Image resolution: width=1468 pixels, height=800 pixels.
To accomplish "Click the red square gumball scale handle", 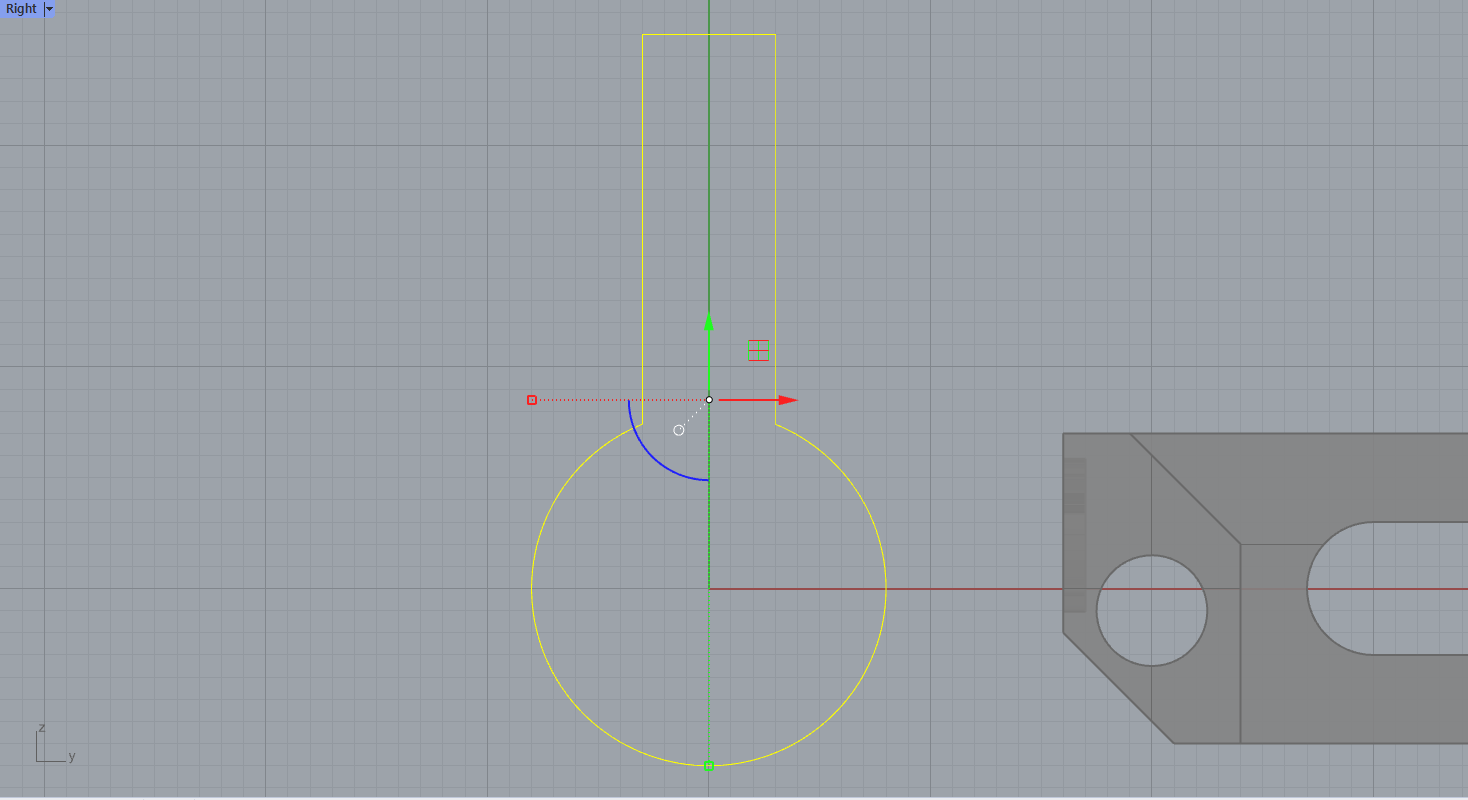I will pyautogui.click(x=532, y=400).
